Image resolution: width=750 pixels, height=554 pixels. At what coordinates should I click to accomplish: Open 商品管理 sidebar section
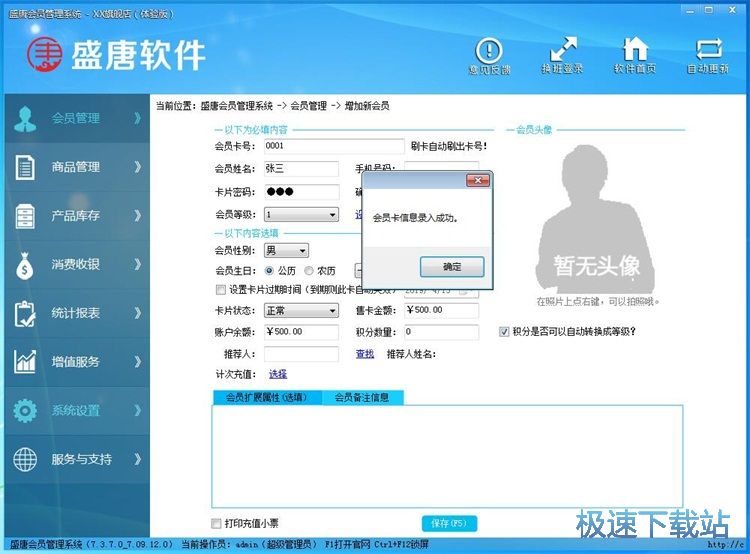pos(75,167)
